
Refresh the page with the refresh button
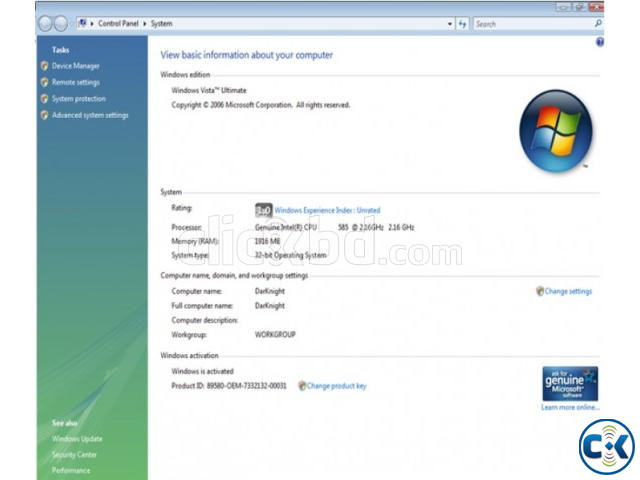[x=462, y=24]
